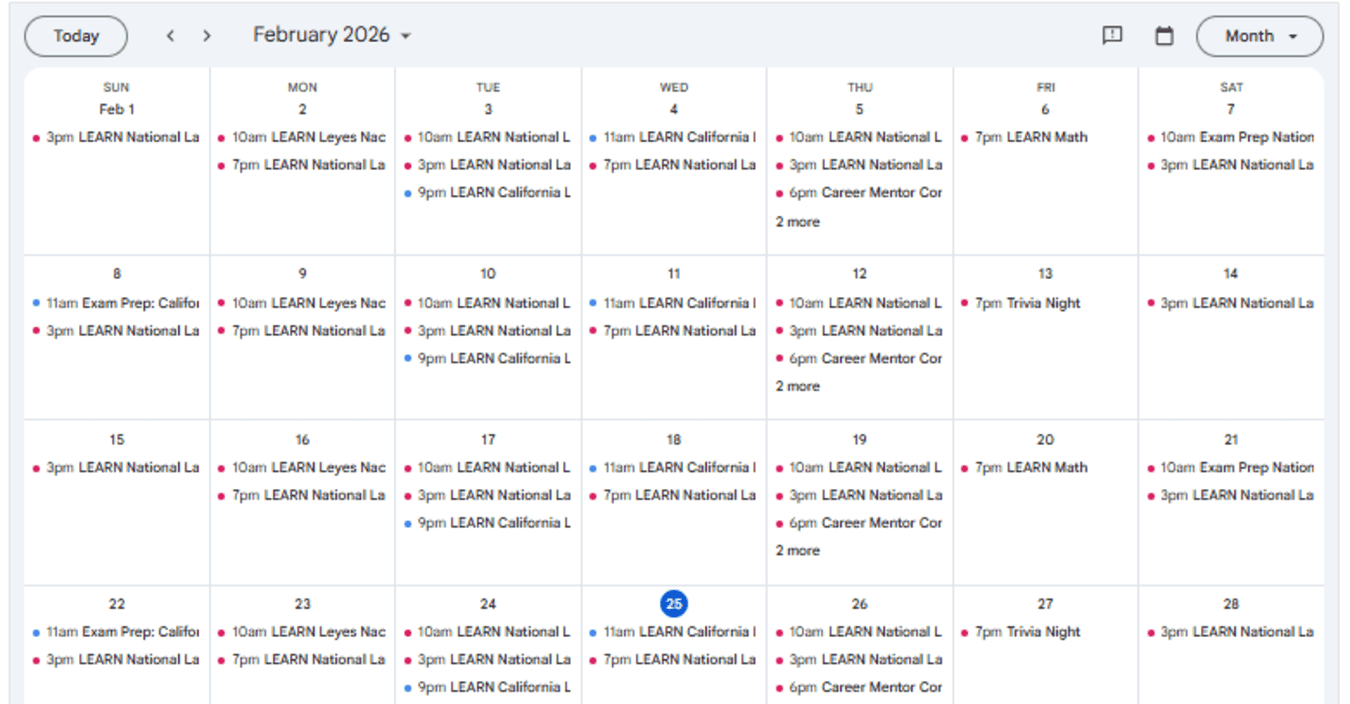The image size is (1350, 704).
Task: Open 11am LEARN California event on Wednesday 18
Action: click(x=679, y=468)
